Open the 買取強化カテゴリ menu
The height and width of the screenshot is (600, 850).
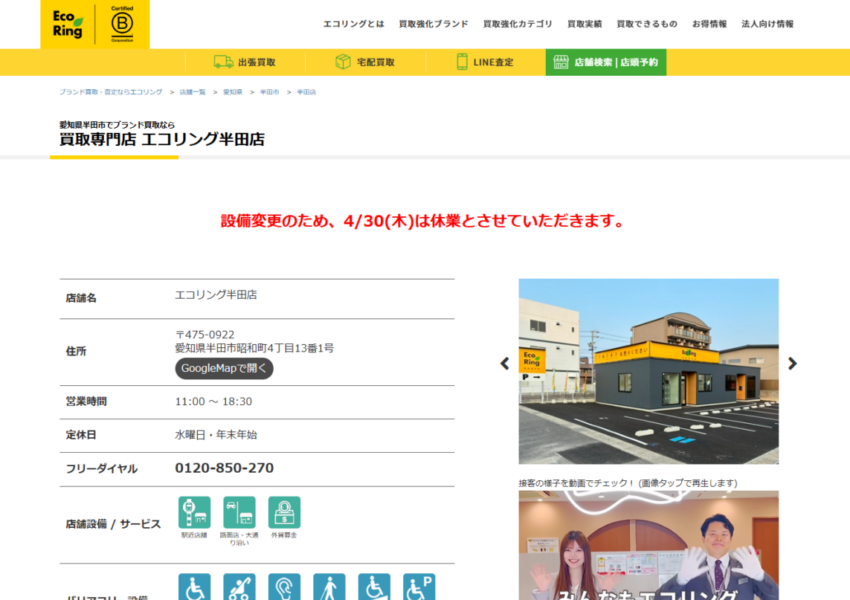518,24
